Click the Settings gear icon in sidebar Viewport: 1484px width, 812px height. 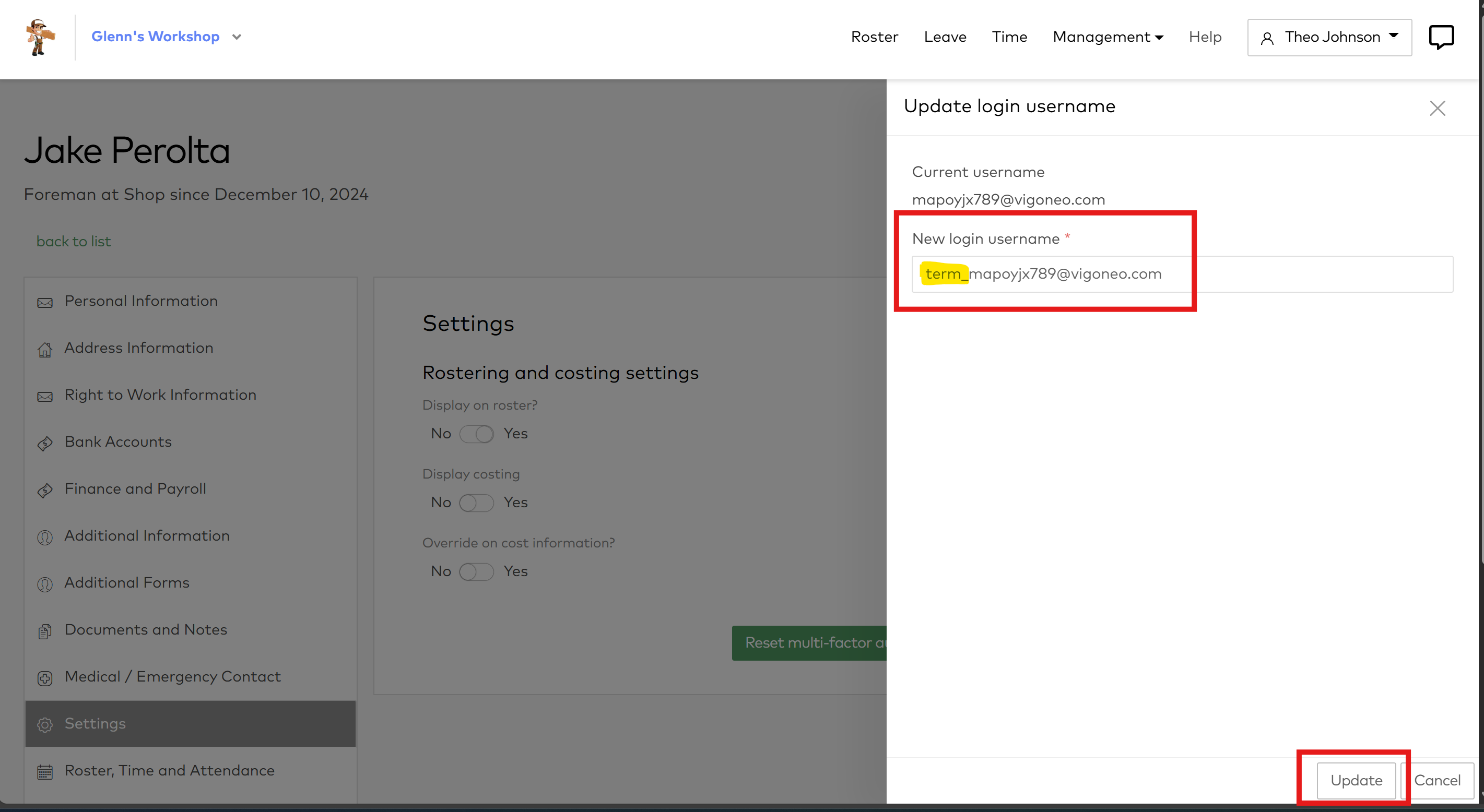45,724
